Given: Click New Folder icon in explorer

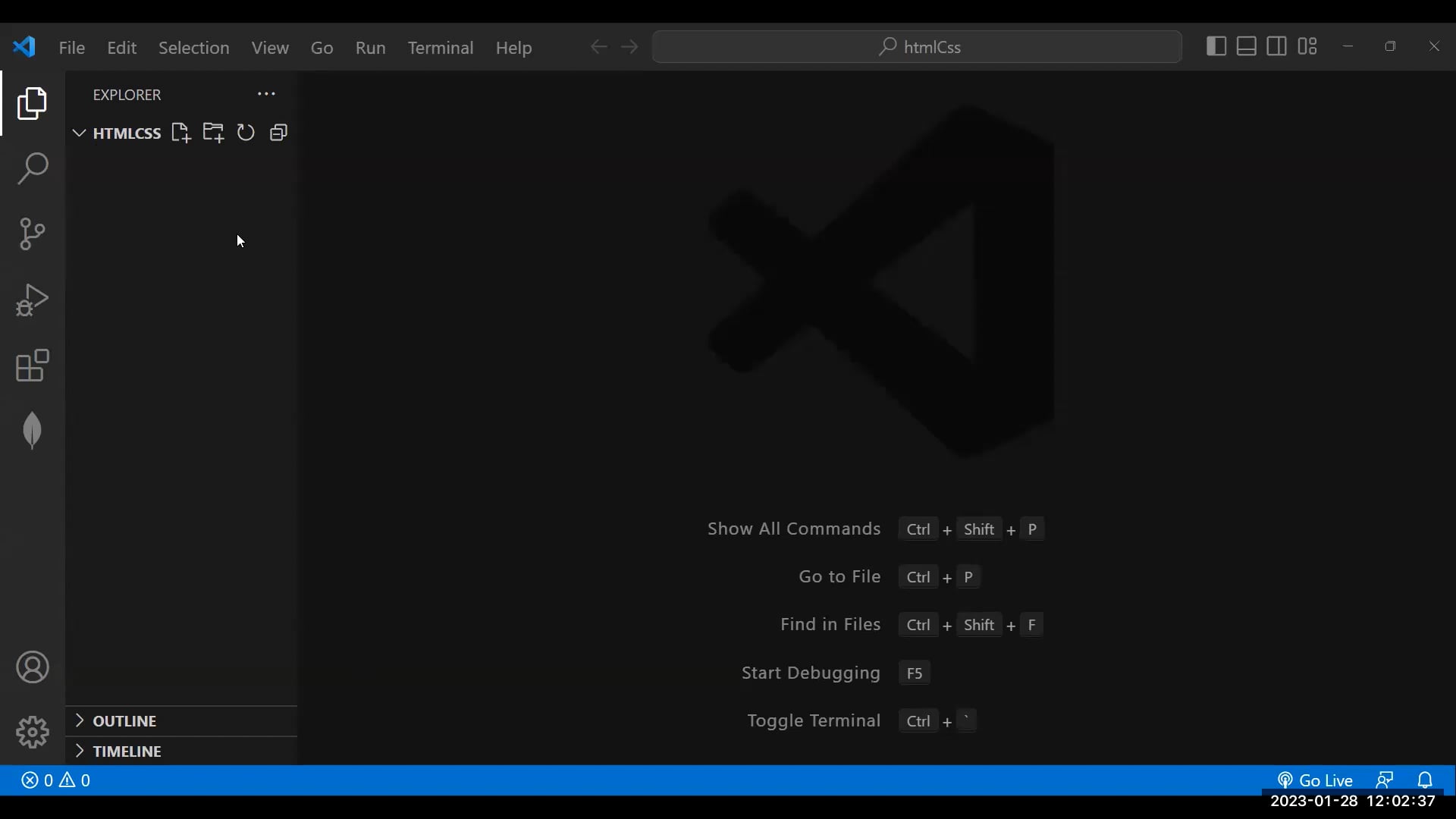Looking at the screenshot, I should pyautogui.click(x=213, y=133).
